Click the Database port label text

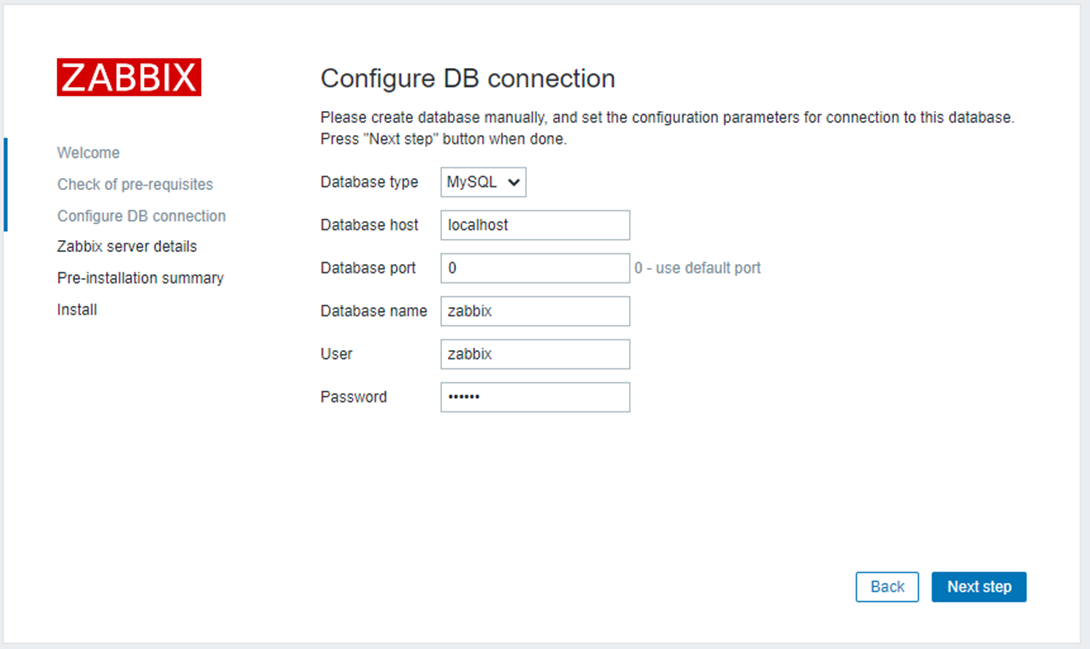point(368,268)
